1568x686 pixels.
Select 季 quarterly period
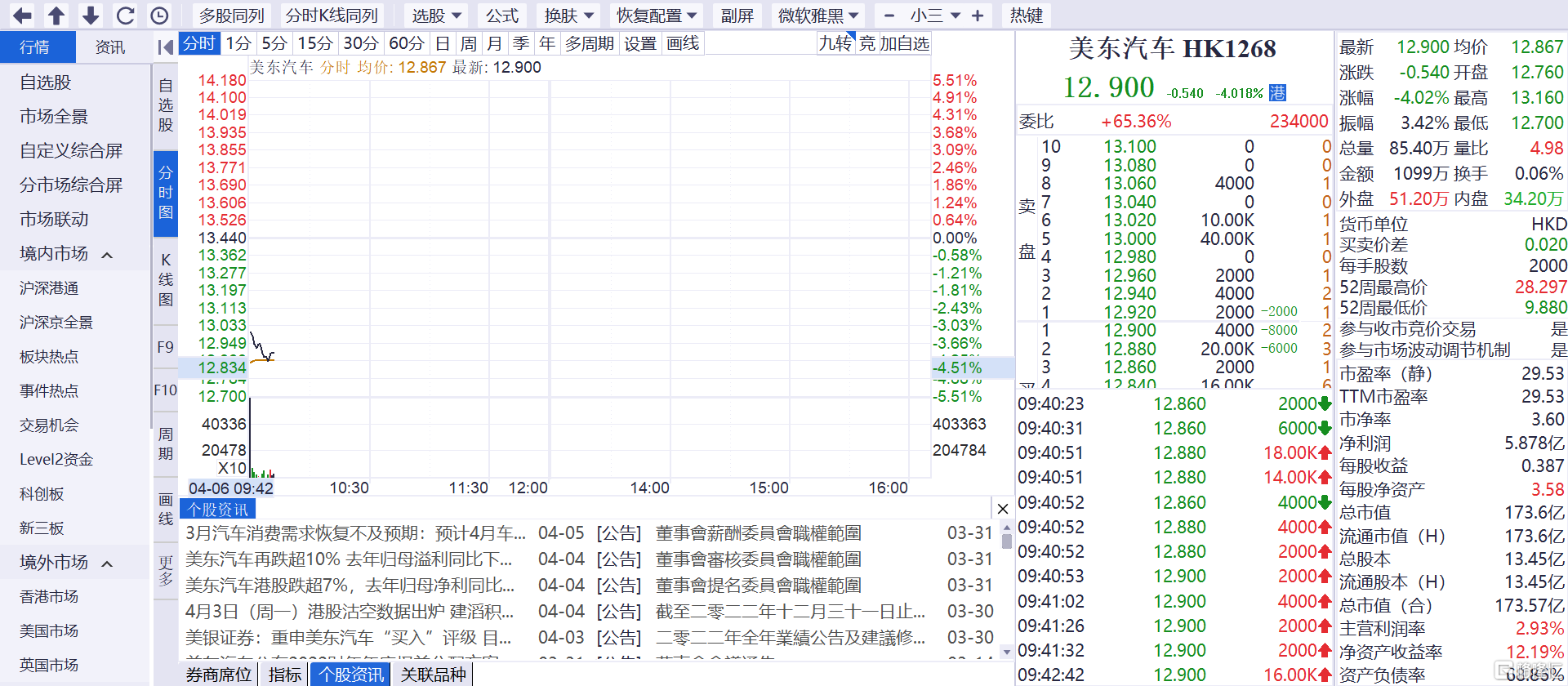coord(521,43)
